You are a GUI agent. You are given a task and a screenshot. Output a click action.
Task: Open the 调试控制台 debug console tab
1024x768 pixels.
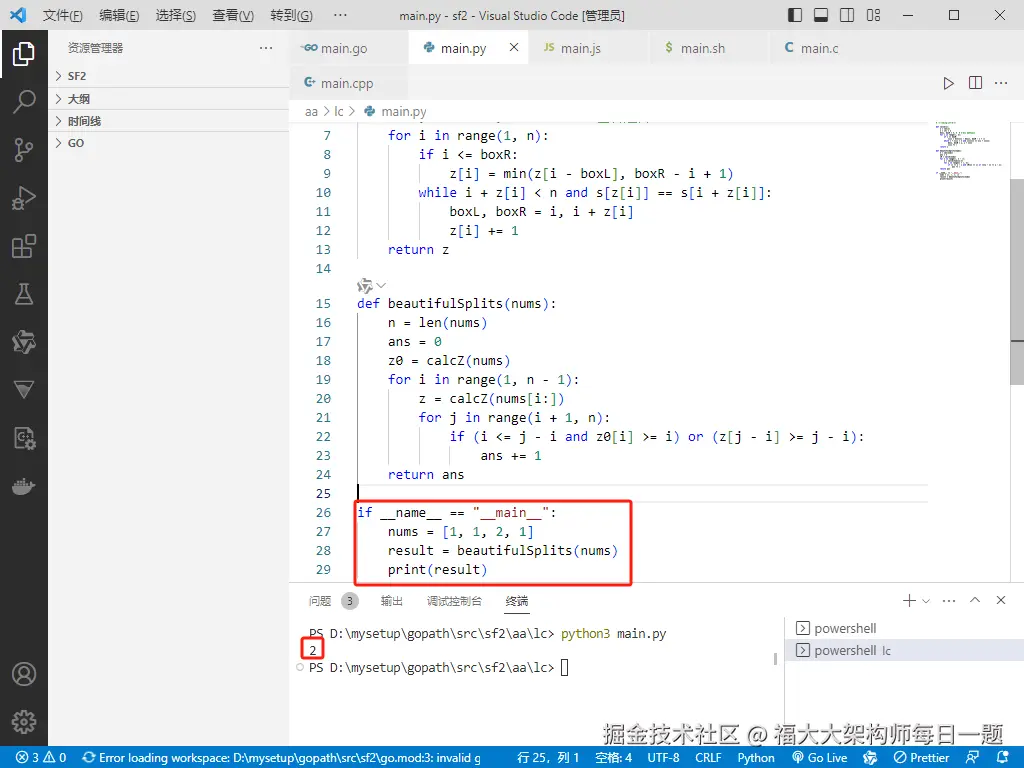[455, 601]
